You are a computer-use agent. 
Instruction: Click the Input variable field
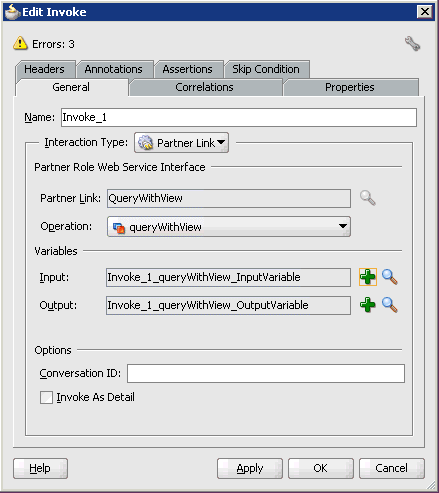pyautogui.click(x=228, y=277)
